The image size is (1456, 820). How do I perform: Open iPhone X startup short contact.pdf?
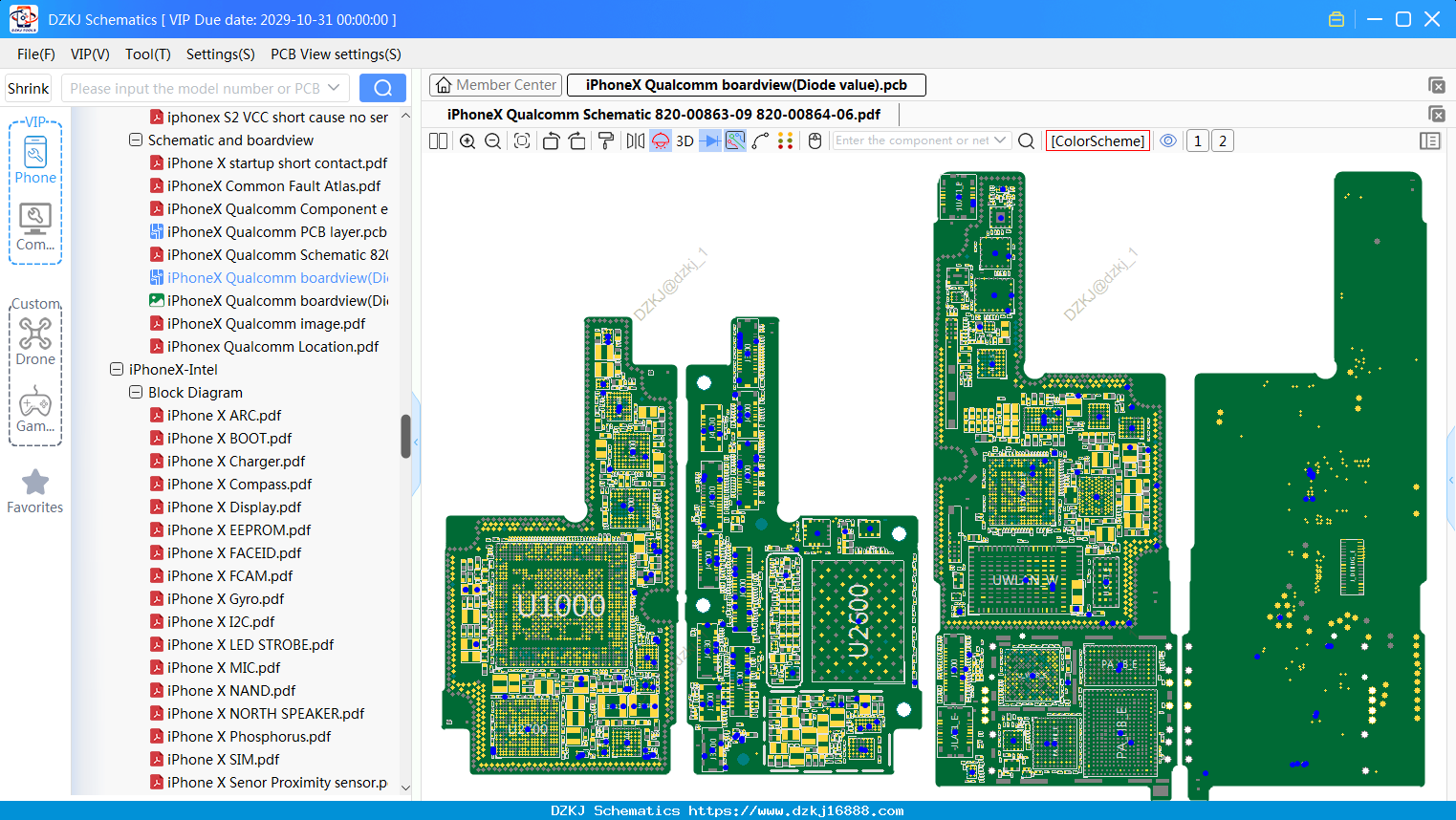(277, 163)
